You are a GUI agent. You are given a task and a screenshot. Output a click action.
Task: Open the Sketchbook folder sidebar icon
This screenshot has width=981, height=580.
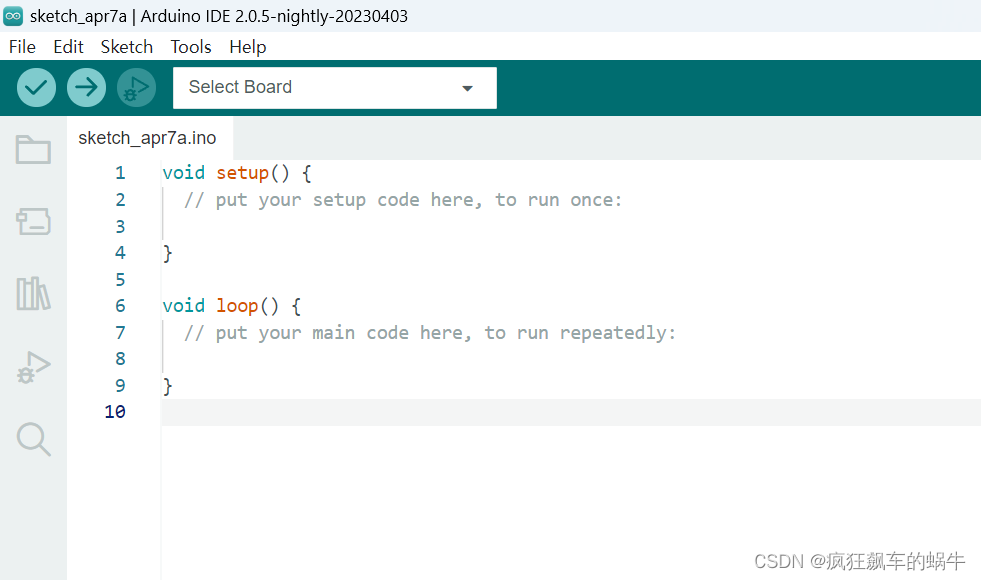click(33, 150)
